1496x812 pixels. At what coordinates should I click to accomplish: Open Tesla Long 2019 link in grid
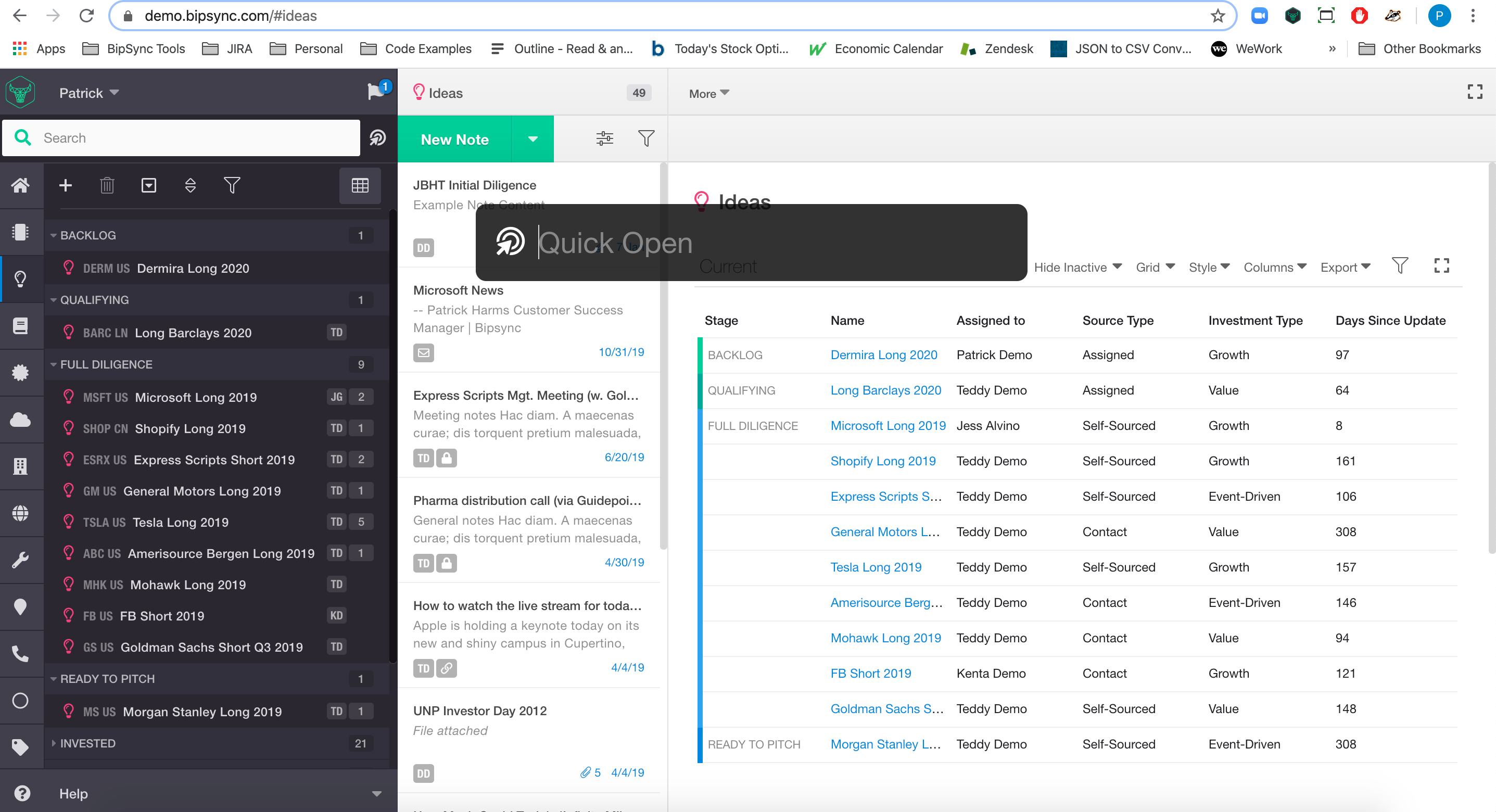875,567
